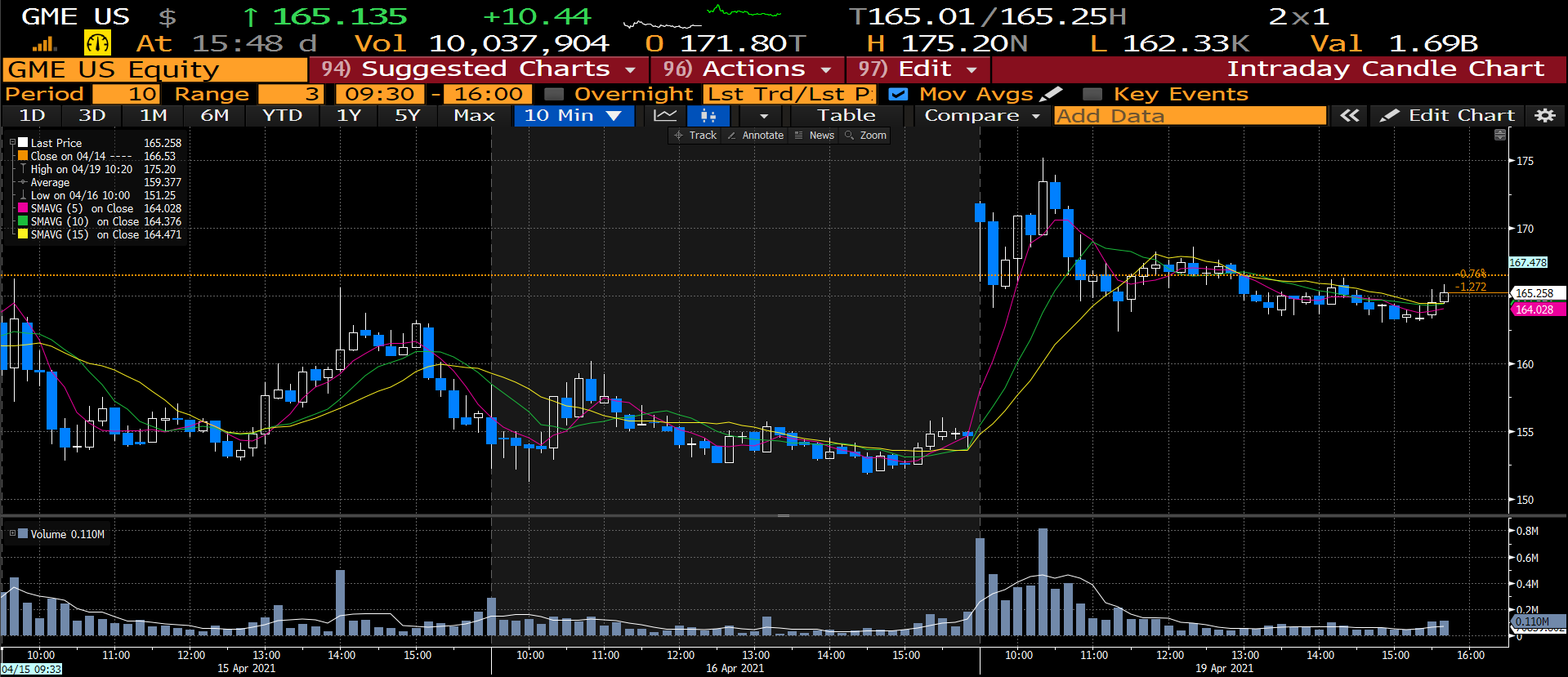Open the 10 Min interval dropdown
This screenshot has height=677, width=1568.
coord(574,116)
